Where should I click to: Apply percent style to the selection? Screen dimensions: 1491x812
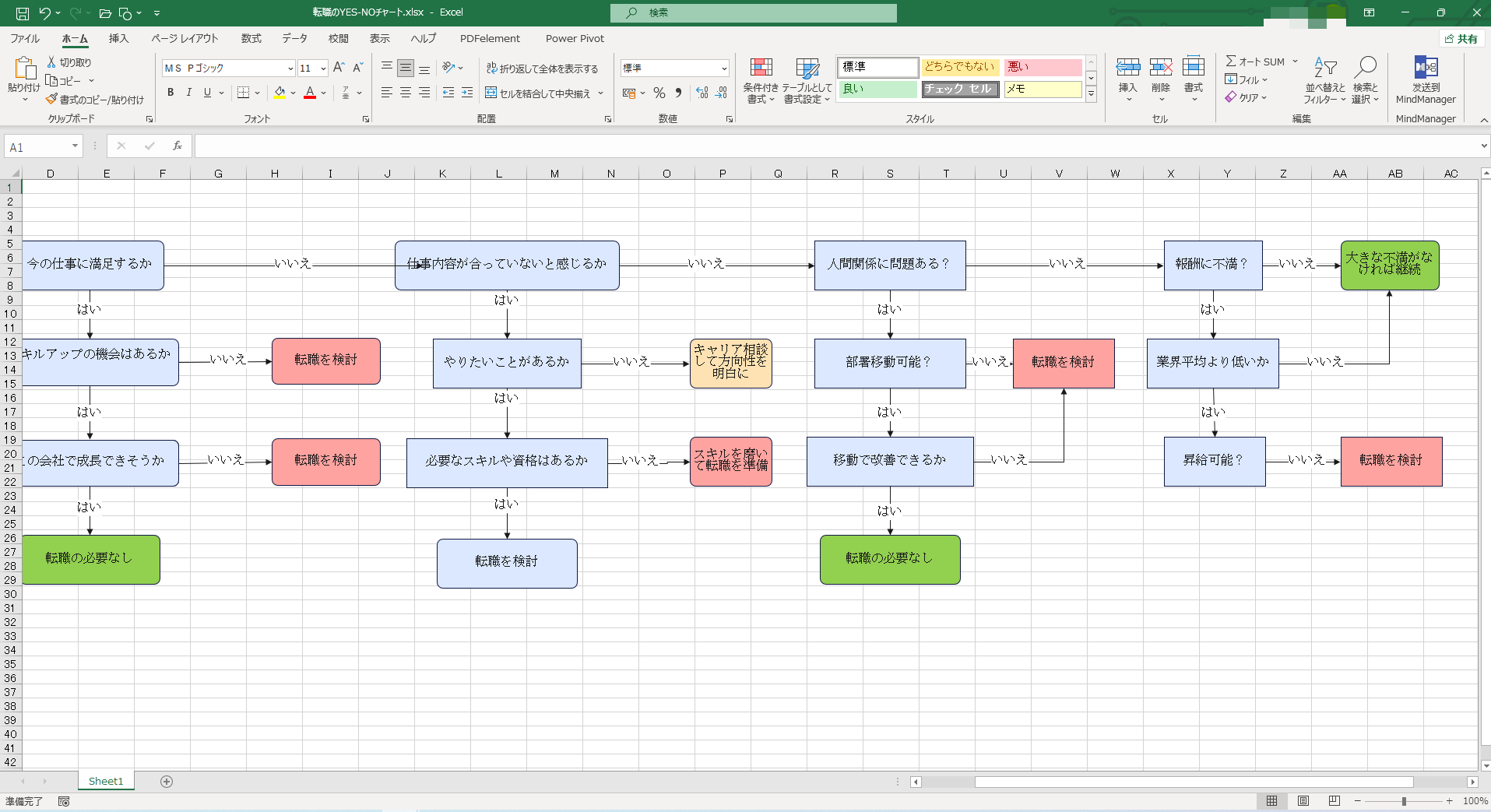click(x=659, y=93)
